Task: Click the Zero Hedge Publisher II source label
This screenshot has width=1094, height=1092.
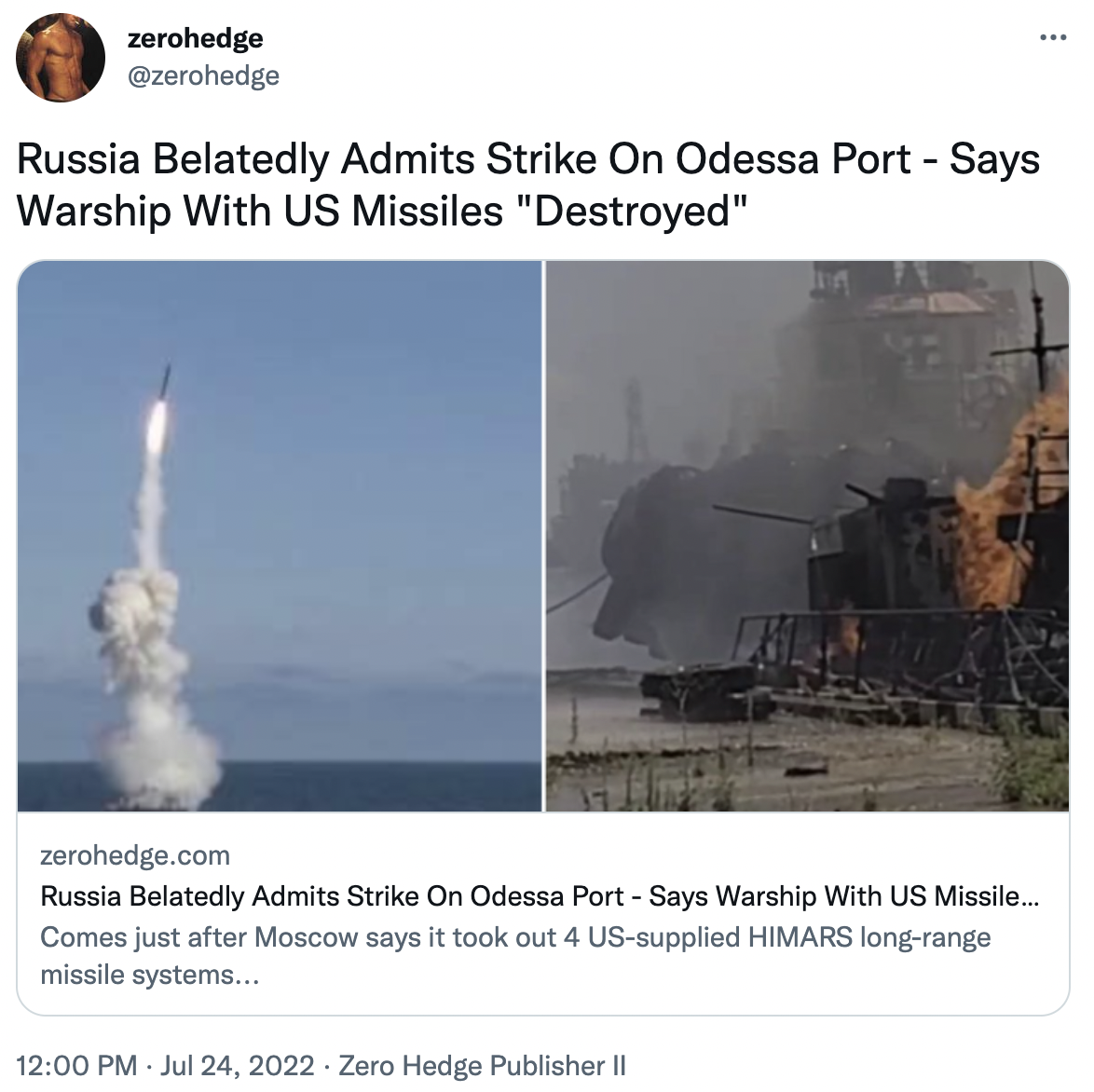Action: [x=482, y=1066]
